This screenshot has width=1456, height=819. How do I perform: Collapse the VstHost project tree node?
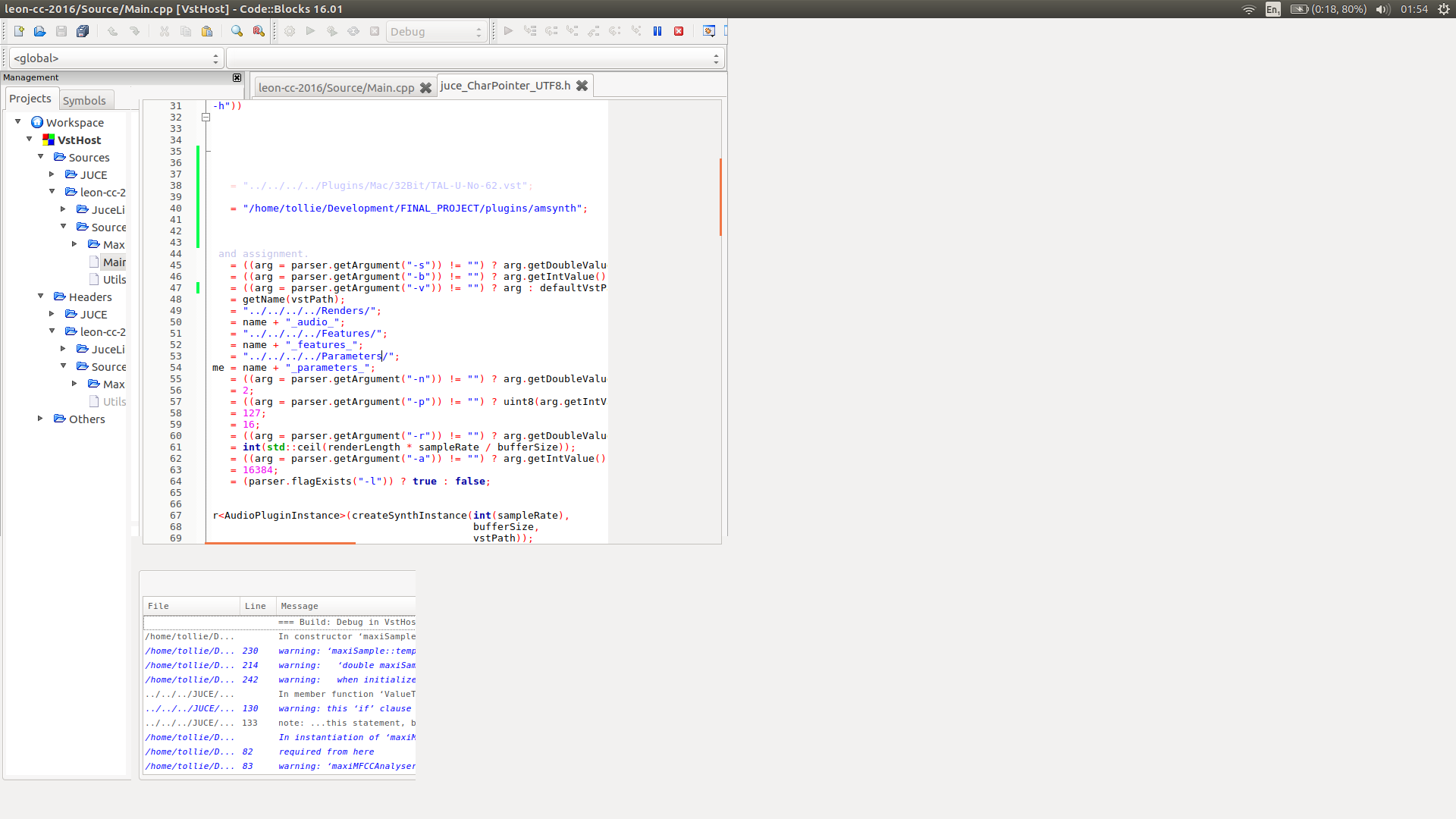[30, 140]
